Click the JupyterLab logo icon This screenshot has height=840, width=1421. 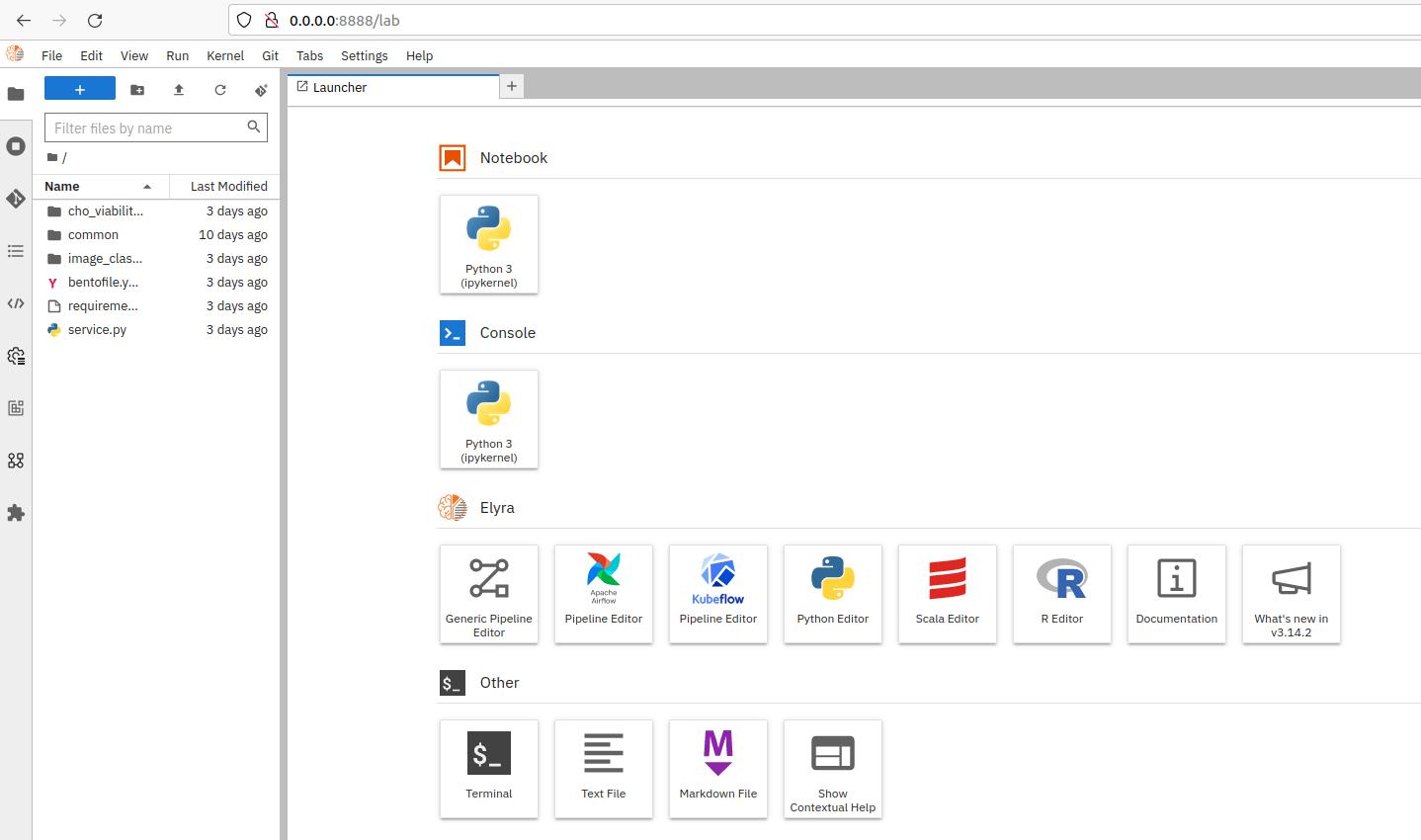pos(15,54)
